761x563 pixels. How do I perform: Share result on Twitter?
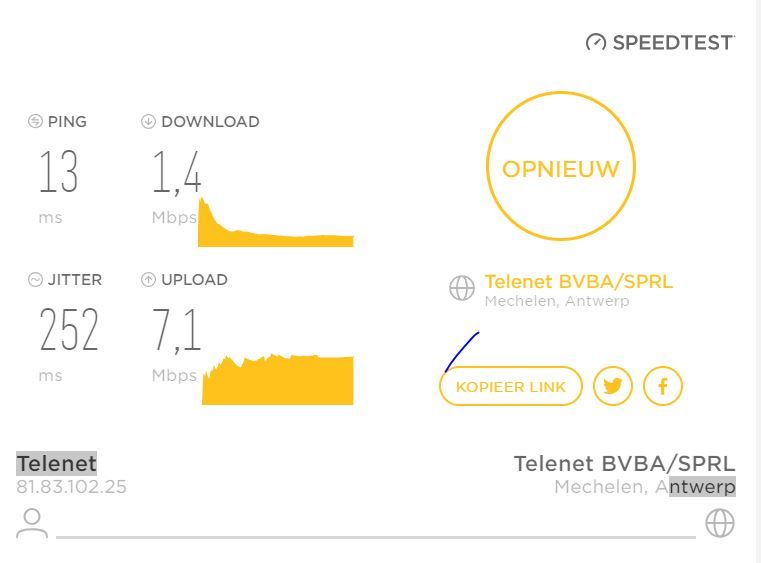point(613,386)
